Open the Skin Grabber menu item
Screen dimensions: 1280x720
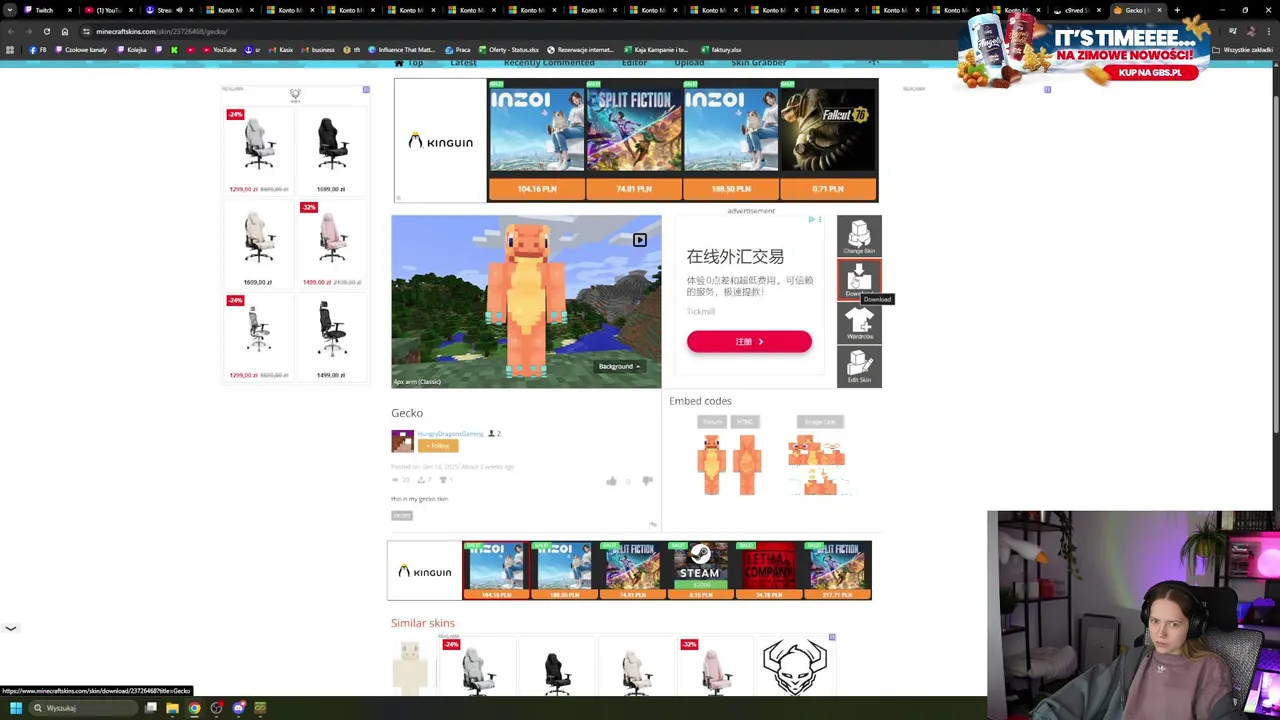[758, 63]
